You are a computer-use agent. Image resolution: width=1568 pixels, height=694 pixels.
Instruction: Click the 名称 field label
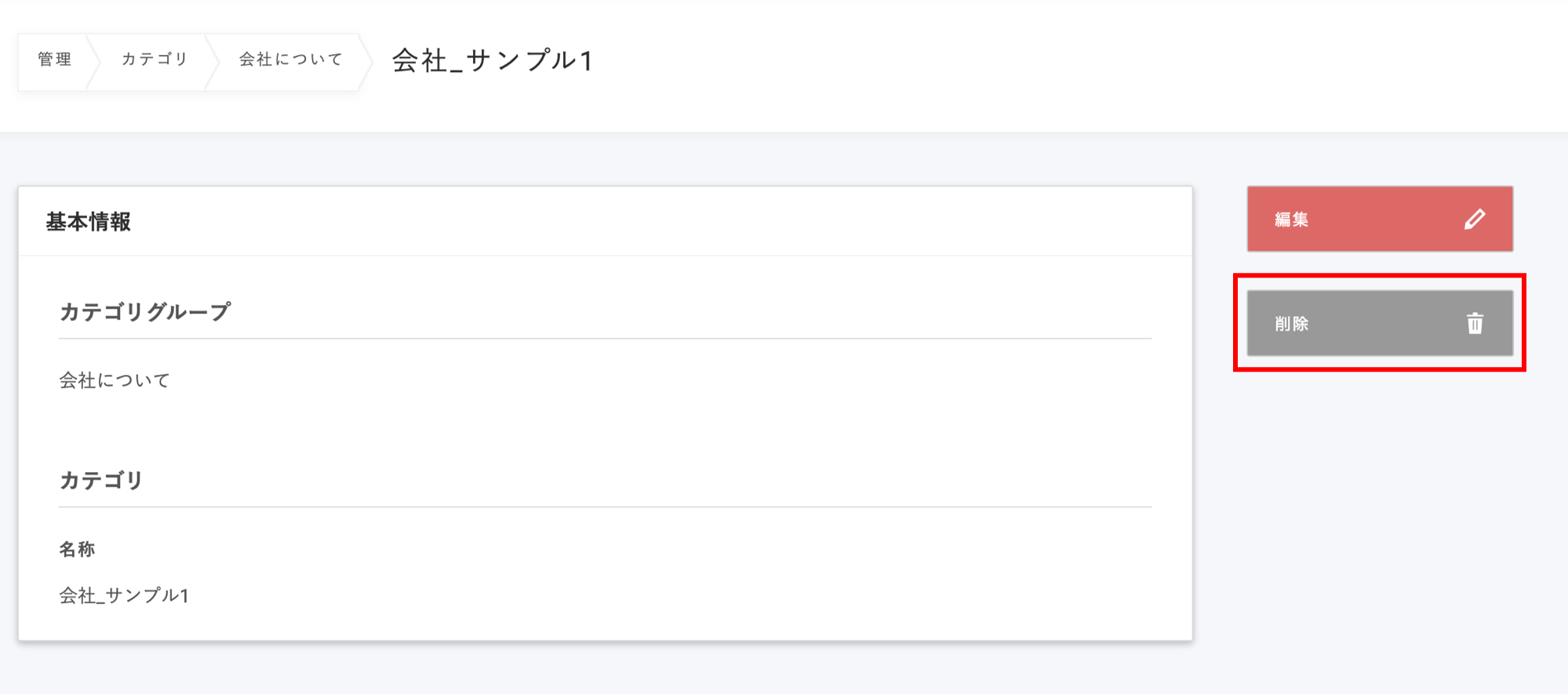click(x=78, y=549)
